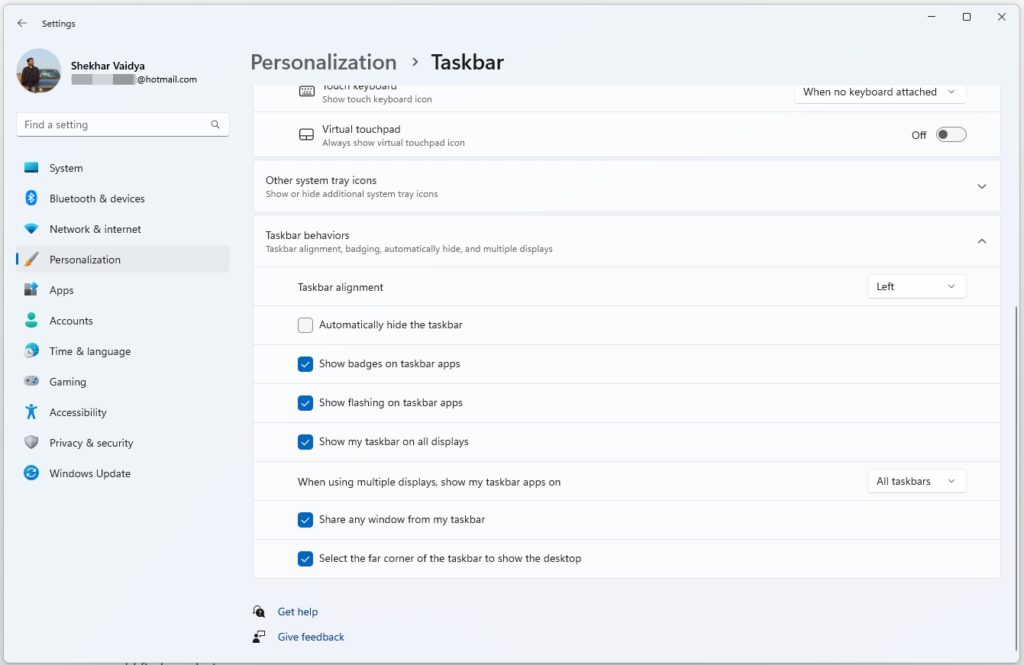The image size is (1024, 665).
Task: Turn on the Virtual touchpad toggle
Action: pyautogui.click(x=950, y=135)
